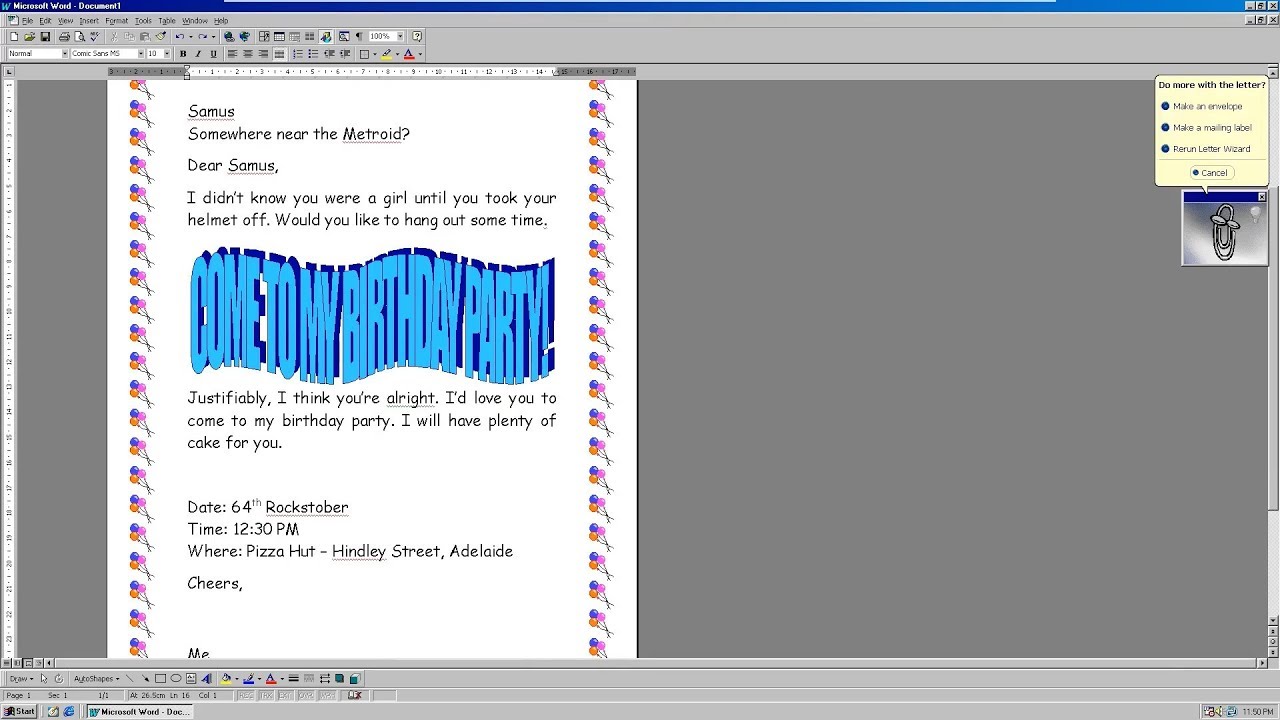Launch Internet Explorer from quick launch

[69, 712]
